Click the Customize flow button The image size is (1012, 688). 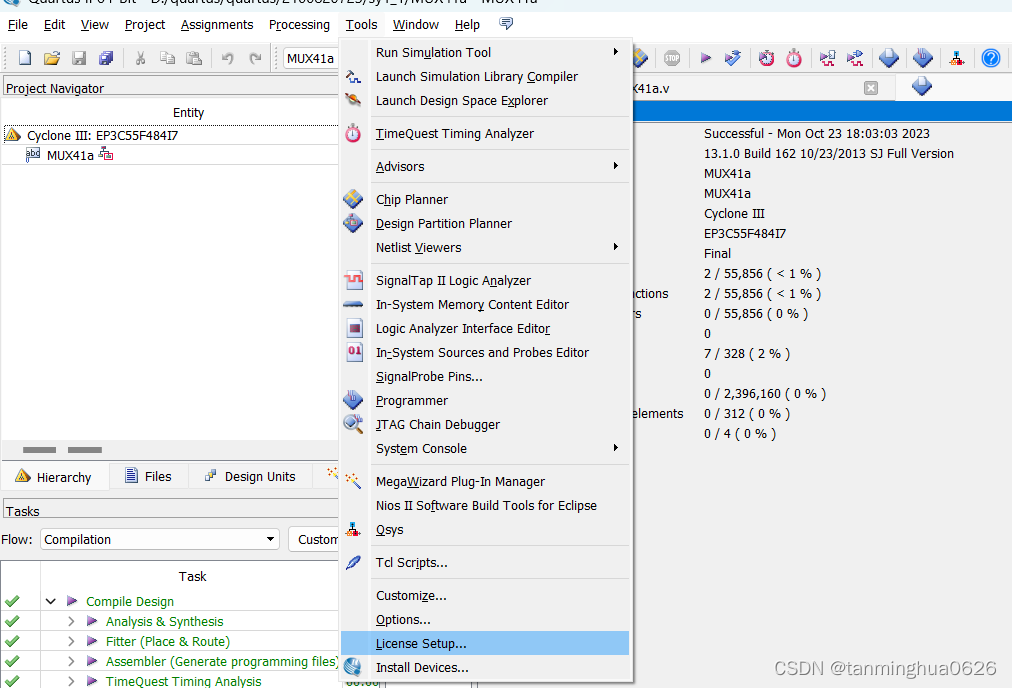tap(314, 540)
